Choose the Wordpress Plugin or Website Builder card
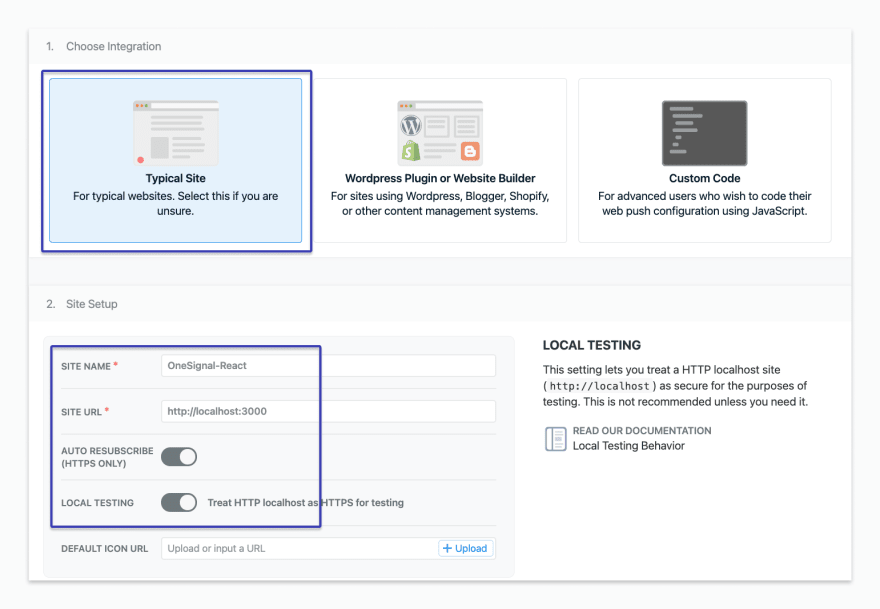 pos(440,161)
